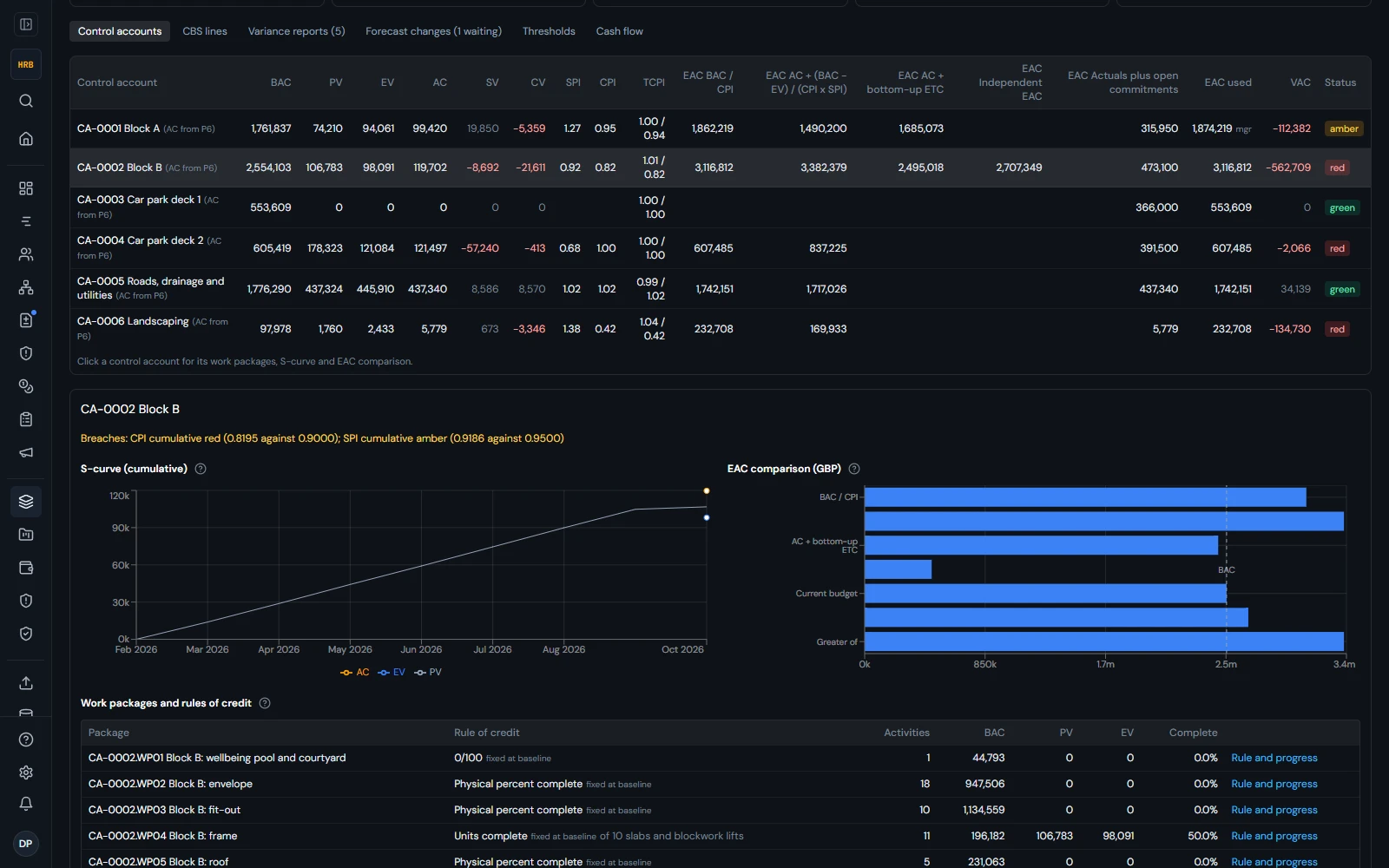Open Rule and progress for WP01 wellbeing pool
This screenshot has height=868, width=1389.
click(x=1274, y=758)
